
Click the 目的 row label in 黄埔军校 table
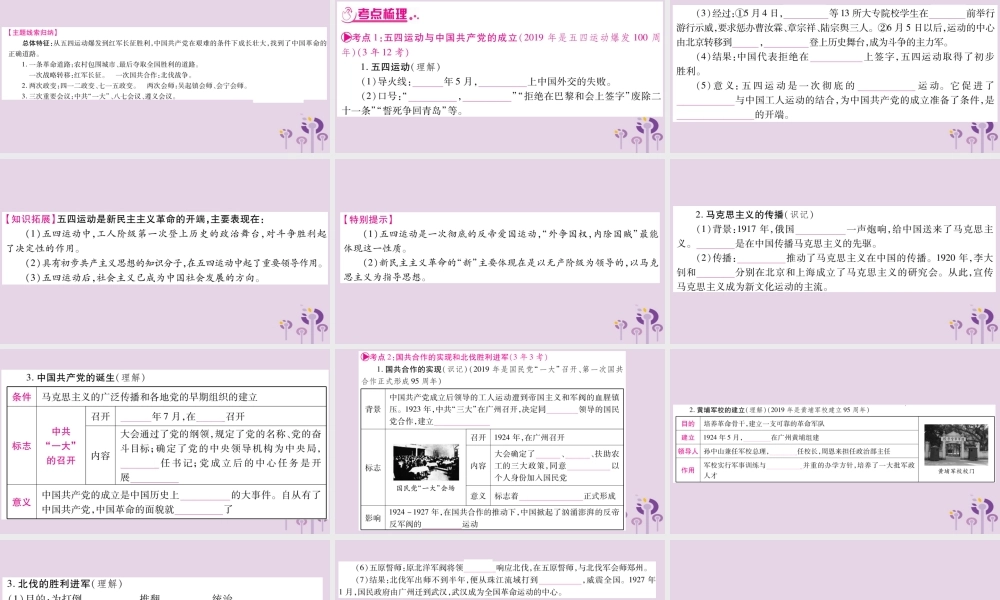tap(688, 423)
